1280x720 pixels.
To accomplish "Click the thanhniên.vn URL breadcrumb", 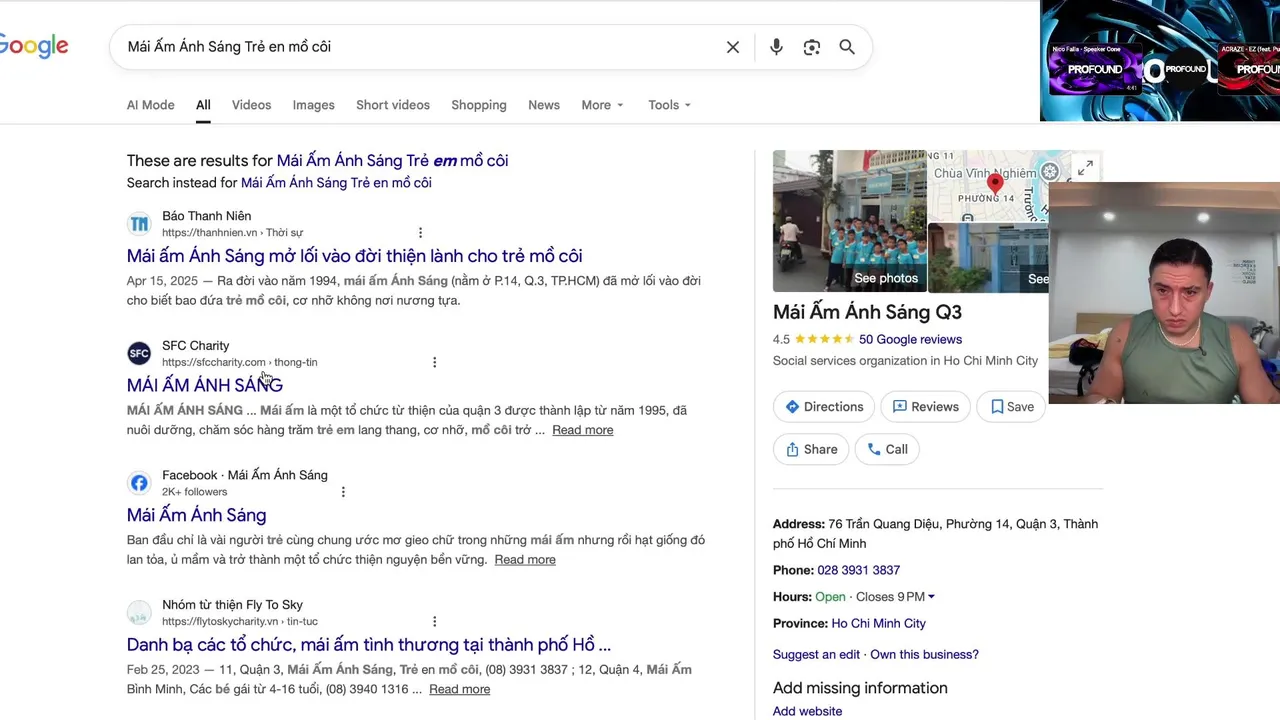I will tap(232, 233).
